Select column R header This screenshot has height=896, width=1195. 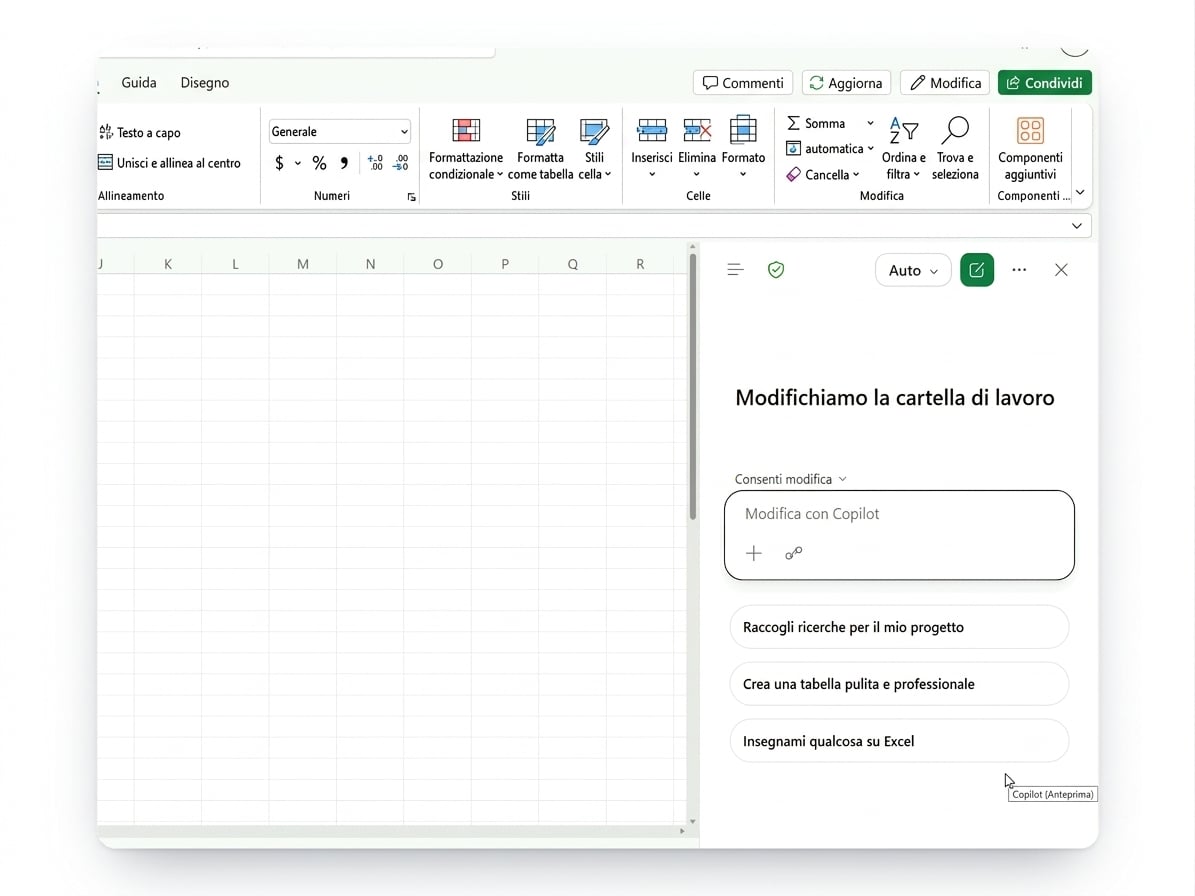click(640, 264)
